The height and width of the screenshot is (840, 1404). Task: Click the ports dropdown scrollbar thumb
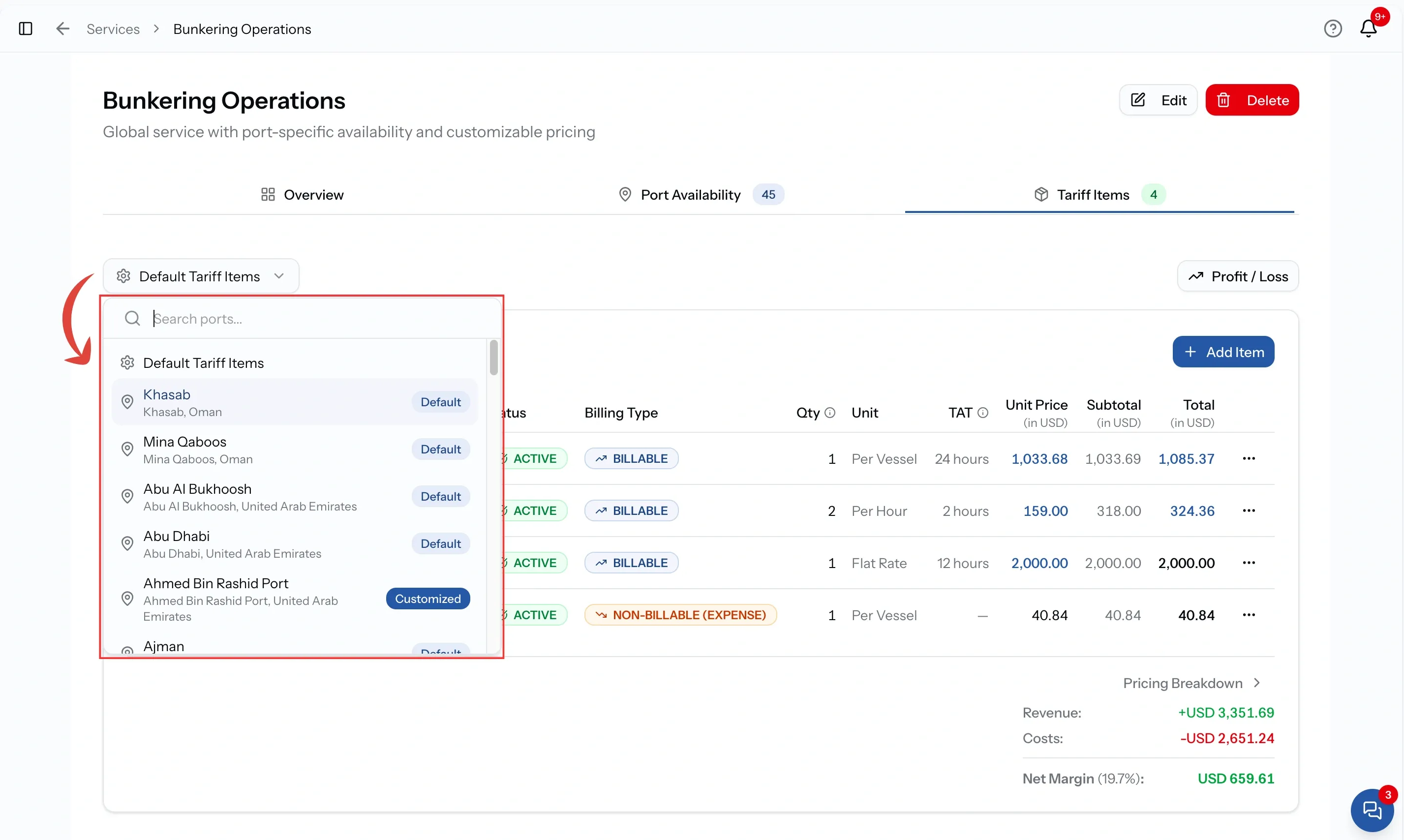[x=494, y=357]
